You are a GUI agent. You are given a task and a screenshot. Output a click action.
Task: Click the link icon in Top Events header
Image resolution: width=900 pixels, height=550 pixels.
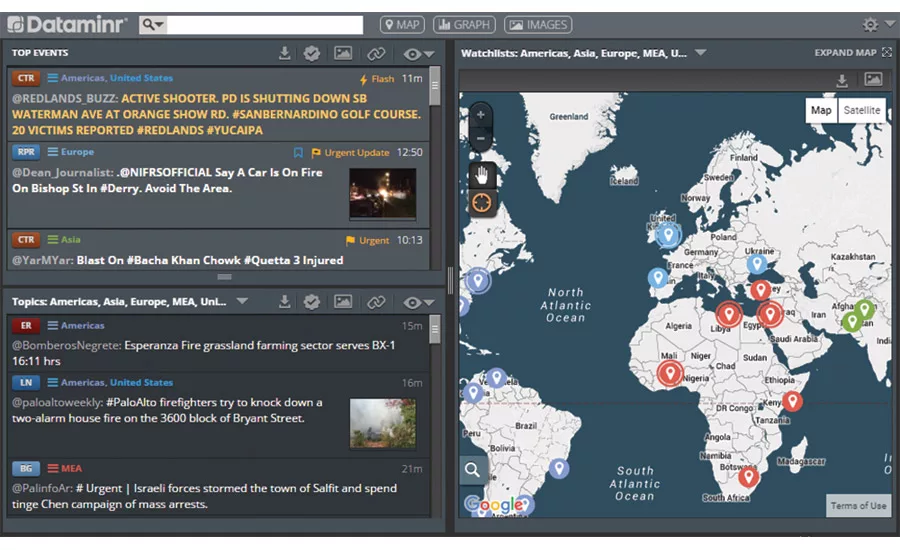(376, 53)
